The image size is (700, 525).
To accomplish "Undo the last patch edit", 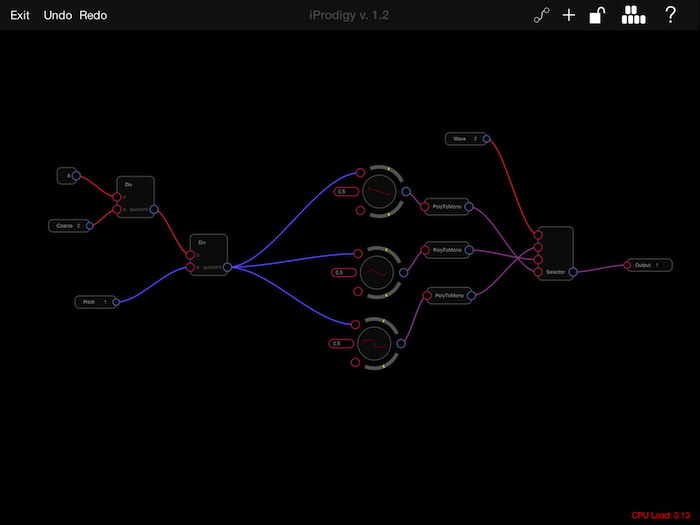I will pyautogui.click(x=58, y=15).
